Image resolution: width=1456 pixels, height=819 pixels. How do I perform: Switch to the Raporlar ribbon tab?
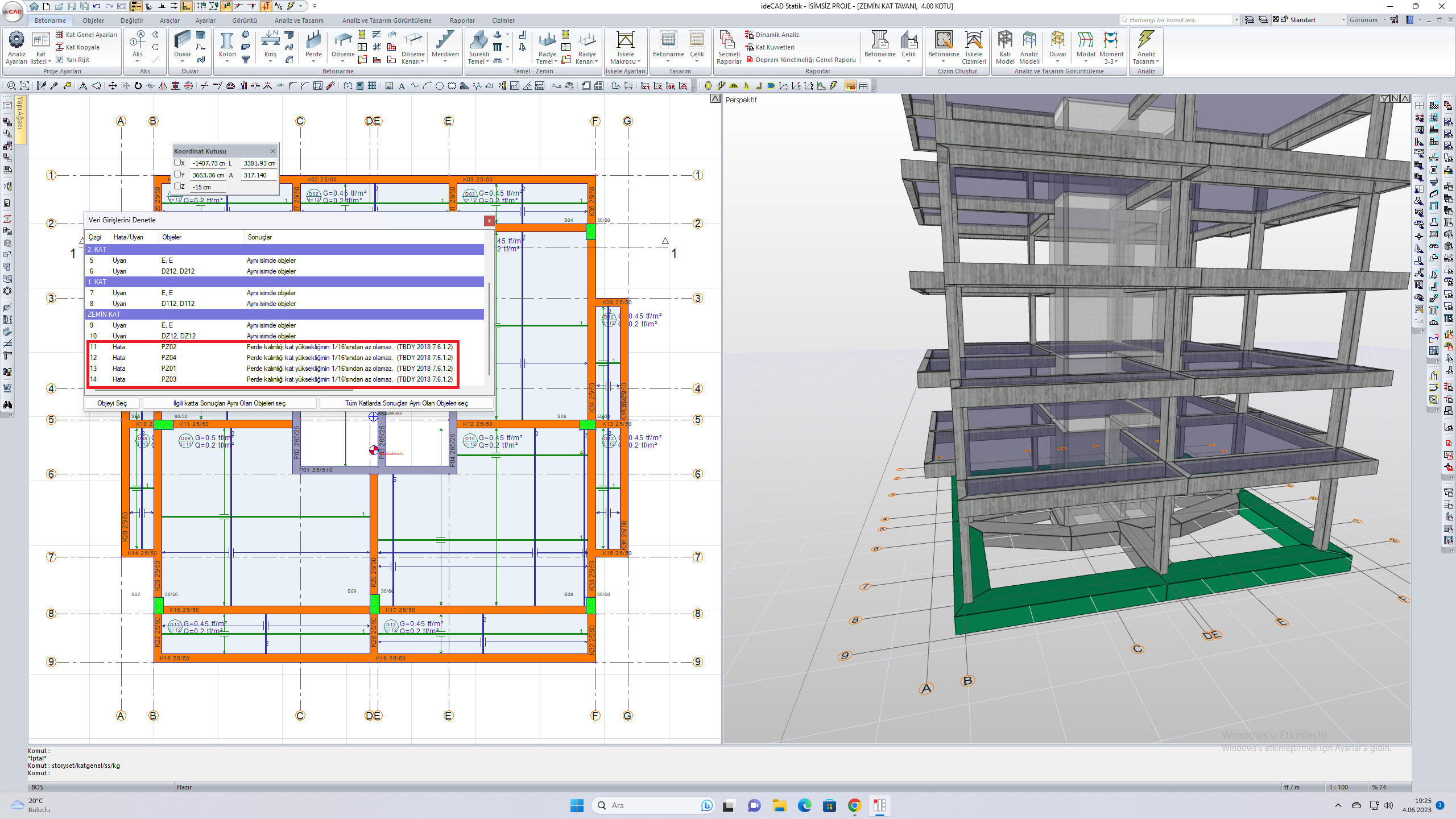coord(462,20)
